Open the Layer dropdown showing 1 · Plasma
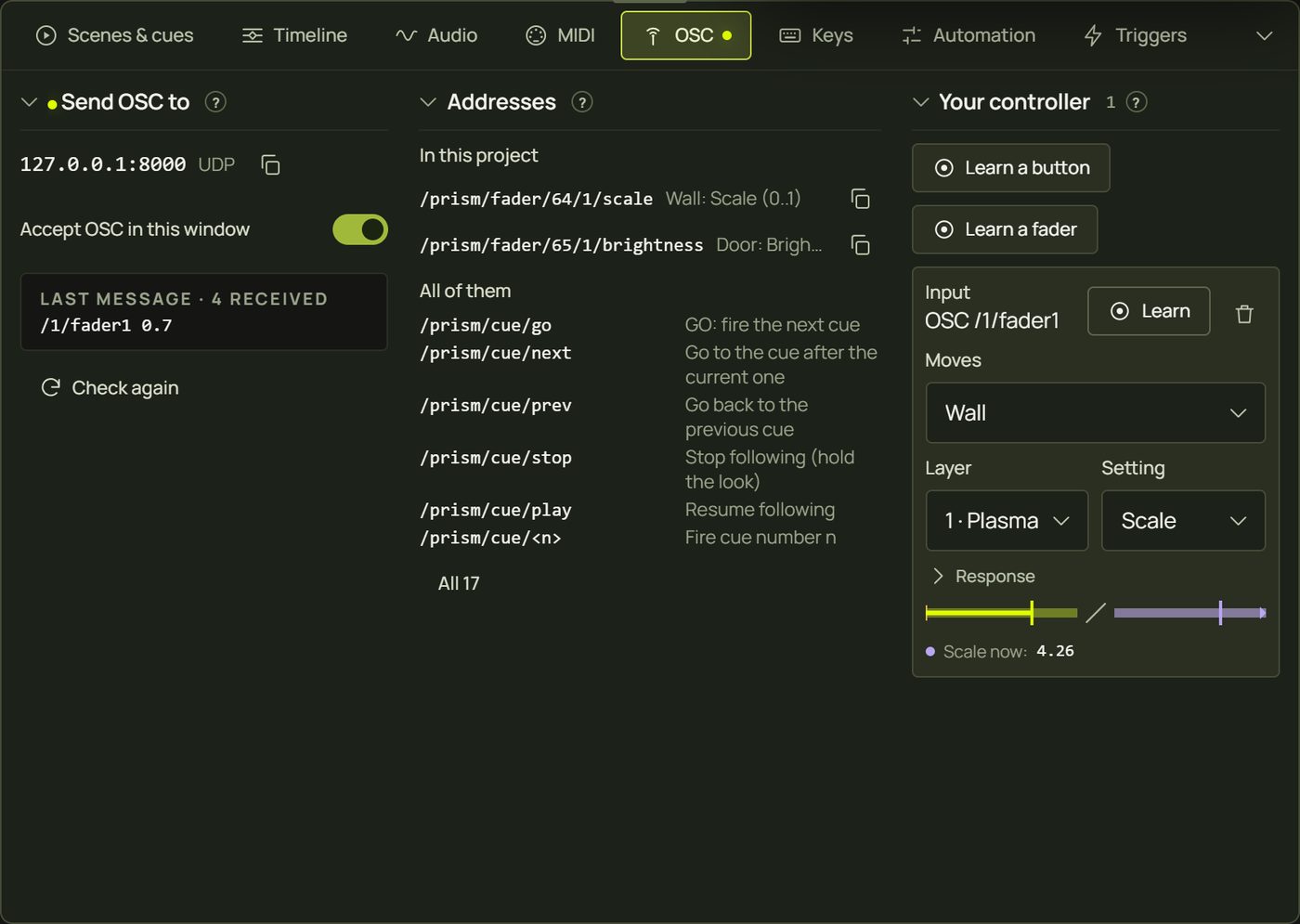Viewport: 1300px width, 924px height. 1007,521
